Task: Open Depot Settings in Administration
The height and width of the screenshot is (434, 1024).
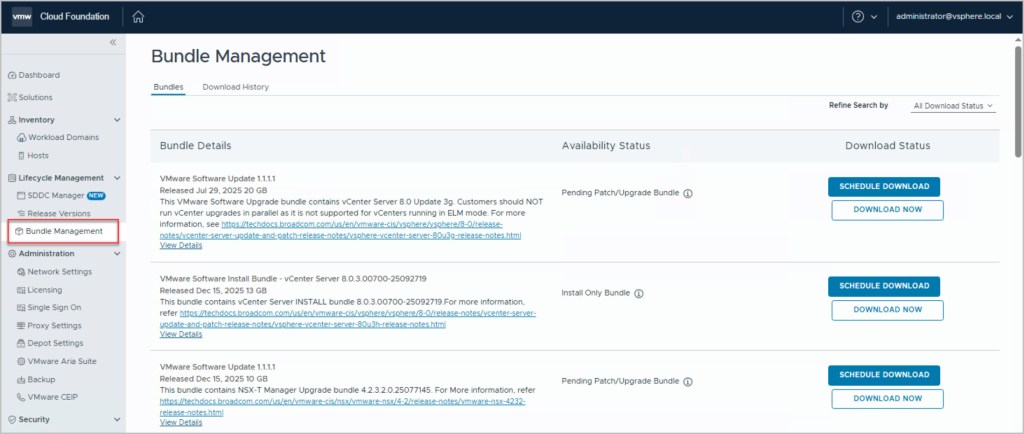Action: 55,343
